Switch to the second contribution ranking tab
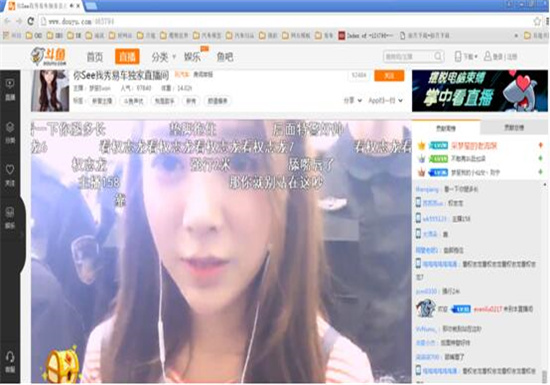The height and width of the screenshot is (385, 550). point(514,128)
